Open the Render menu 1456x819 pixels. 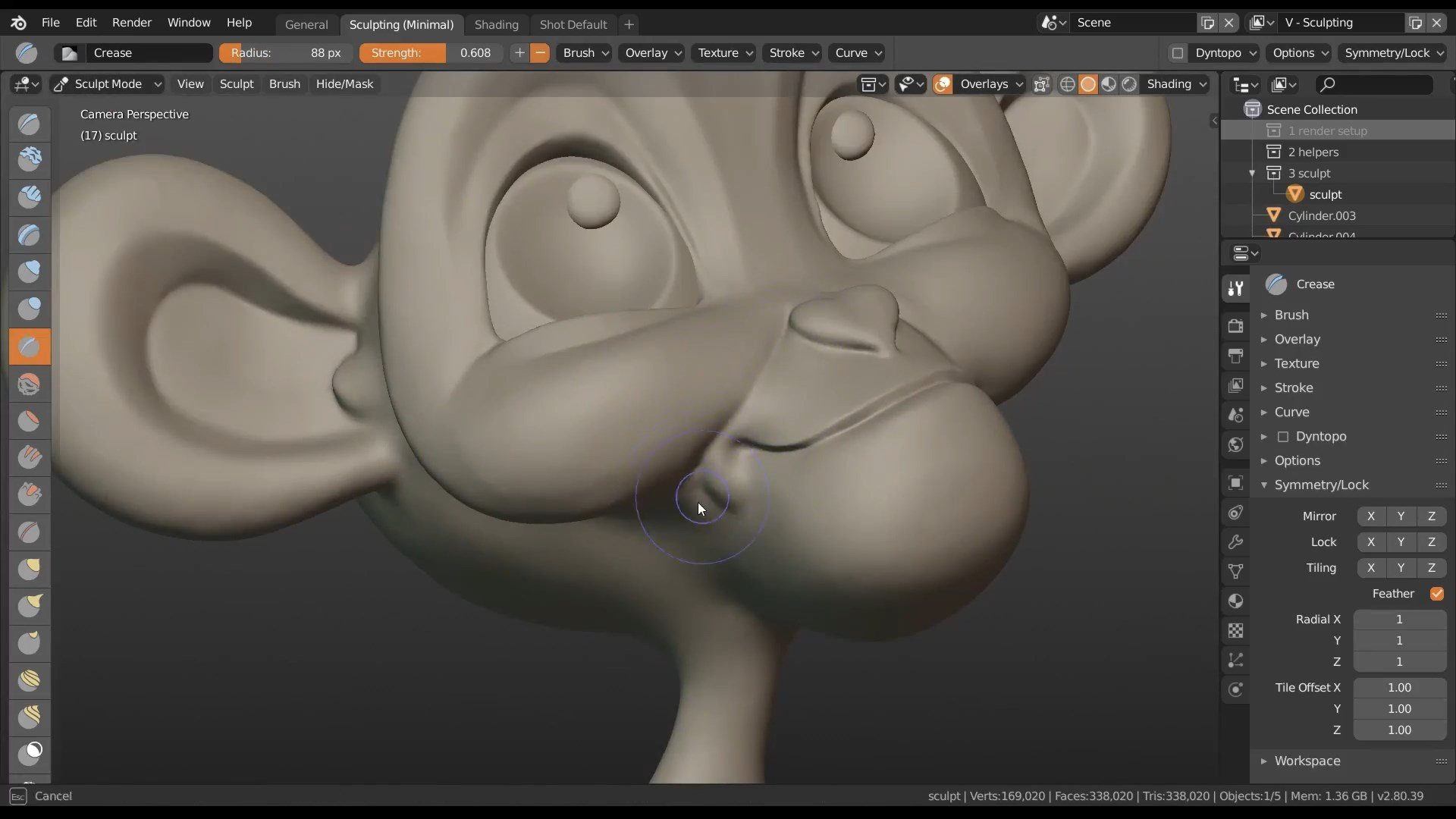(x=131, y=23)
